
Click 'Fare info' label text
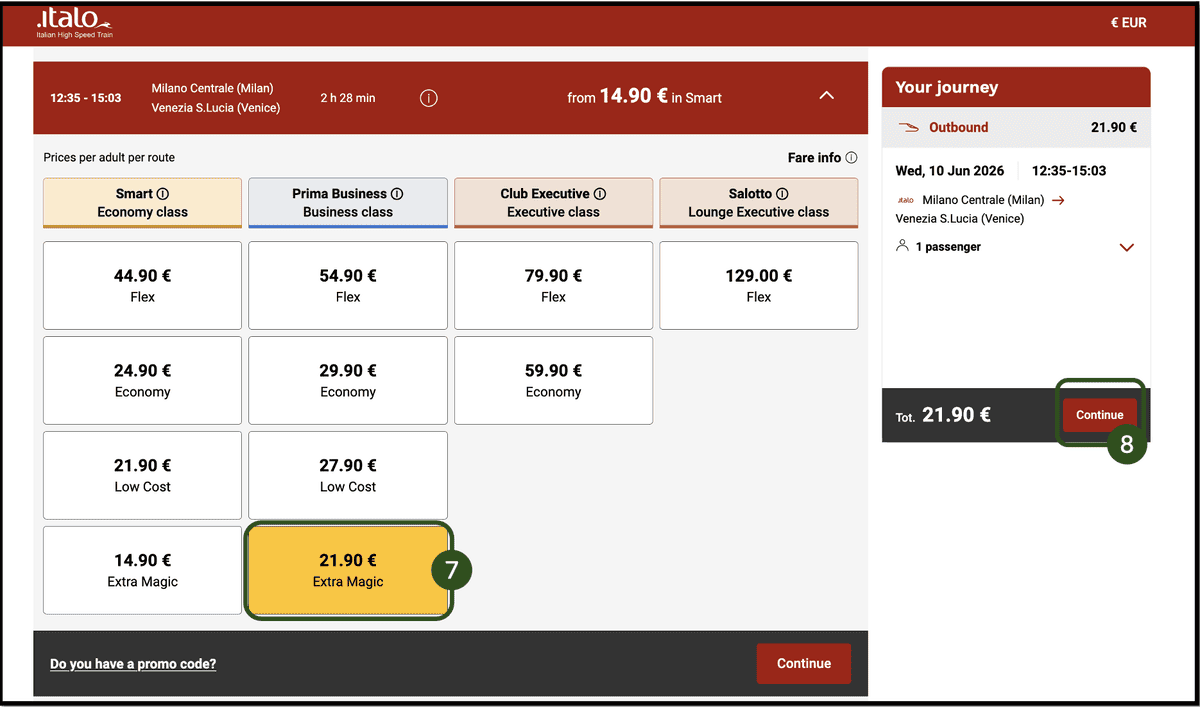(x=814, y=157)
